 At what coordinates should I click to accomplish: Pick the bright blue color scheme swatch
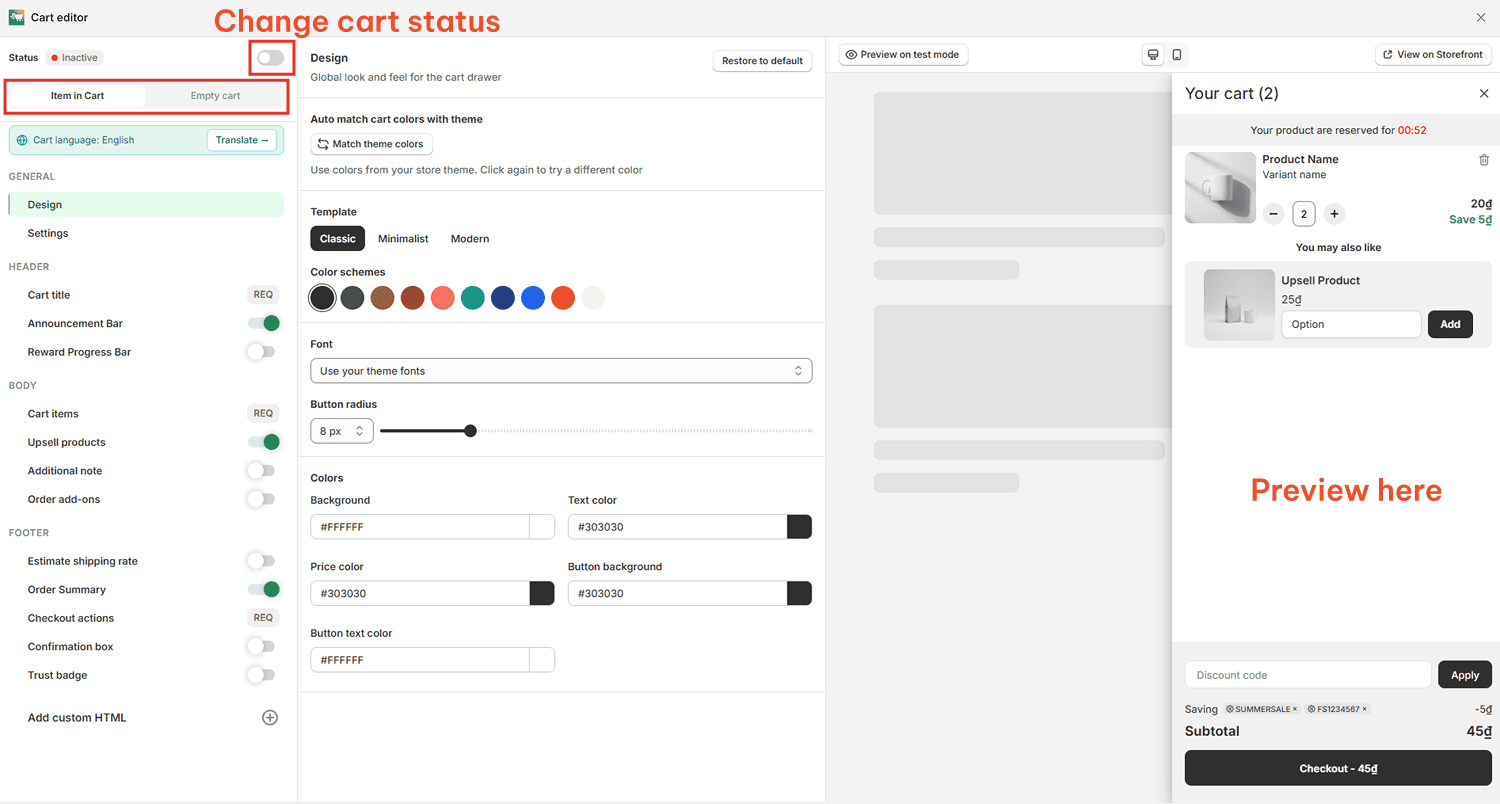[533, 298]
